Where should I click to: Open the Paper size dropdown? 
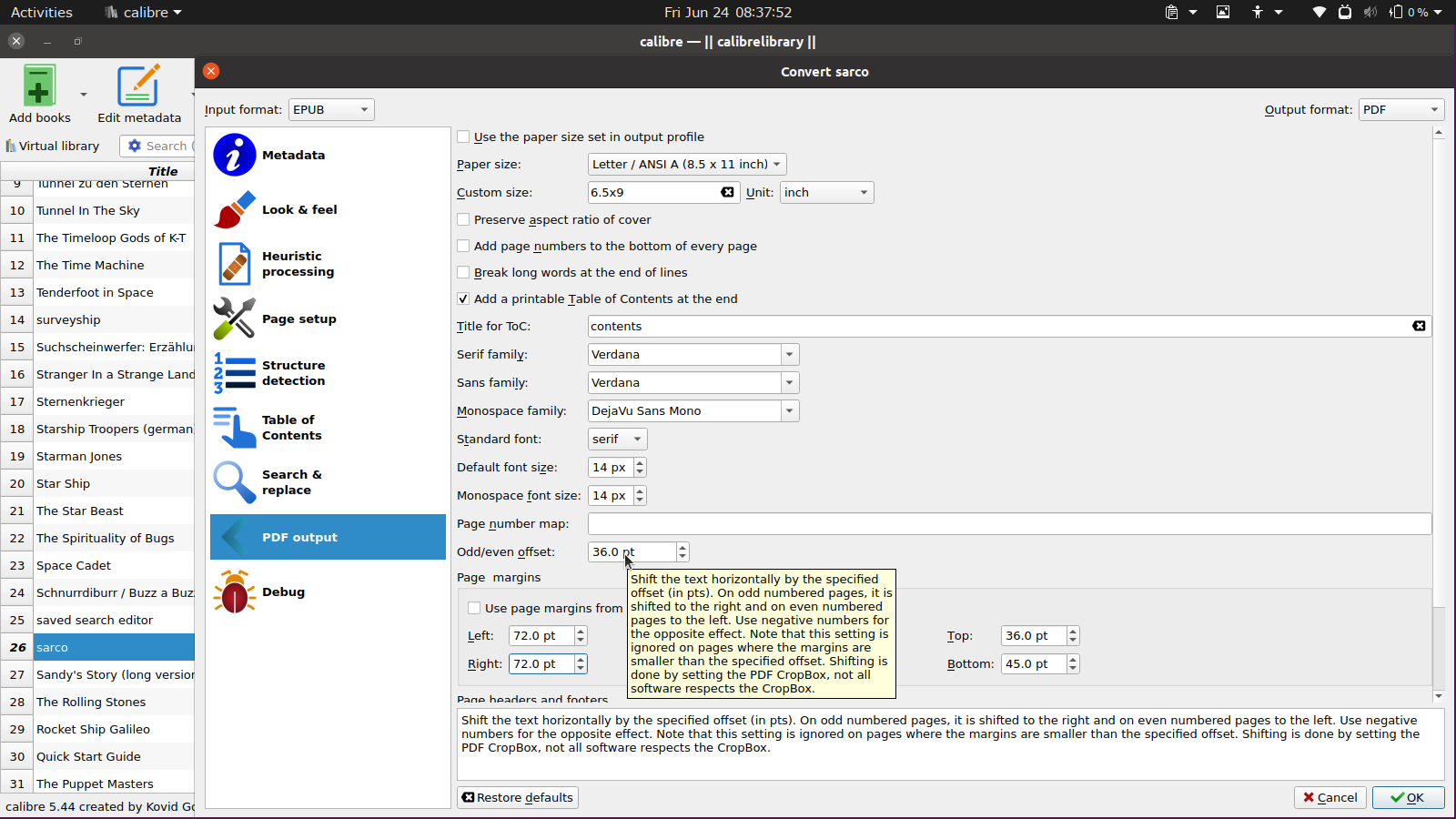point(687,164)
